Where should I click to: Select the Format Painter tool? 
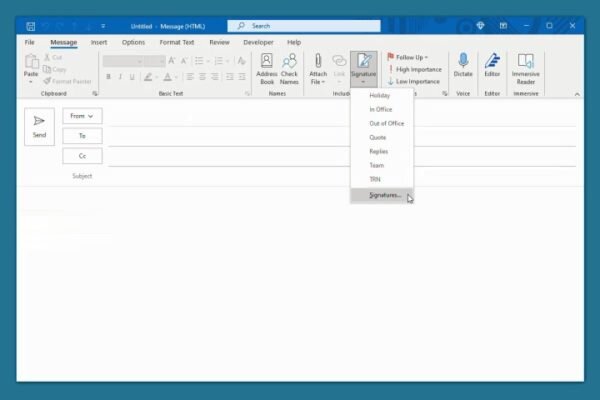[x=67, y=81]
